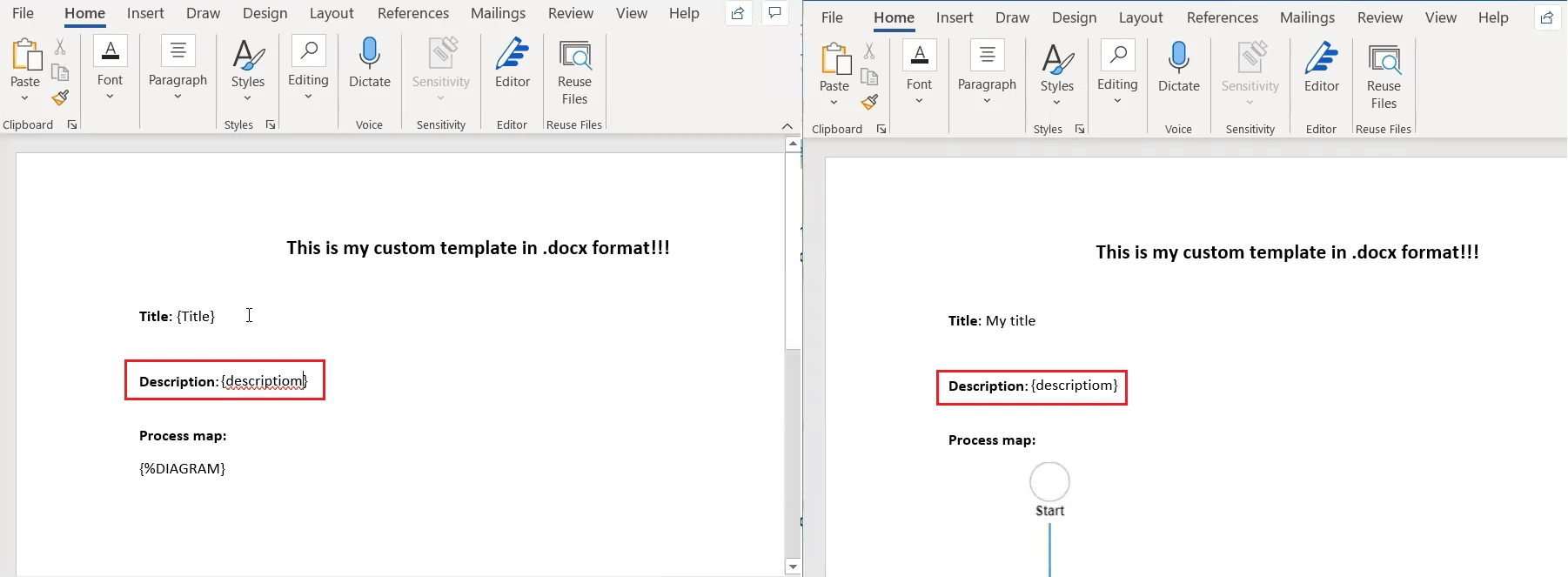Switch to Design tab in left window
Screen dimensions: 1568x577
coord(265,13)
